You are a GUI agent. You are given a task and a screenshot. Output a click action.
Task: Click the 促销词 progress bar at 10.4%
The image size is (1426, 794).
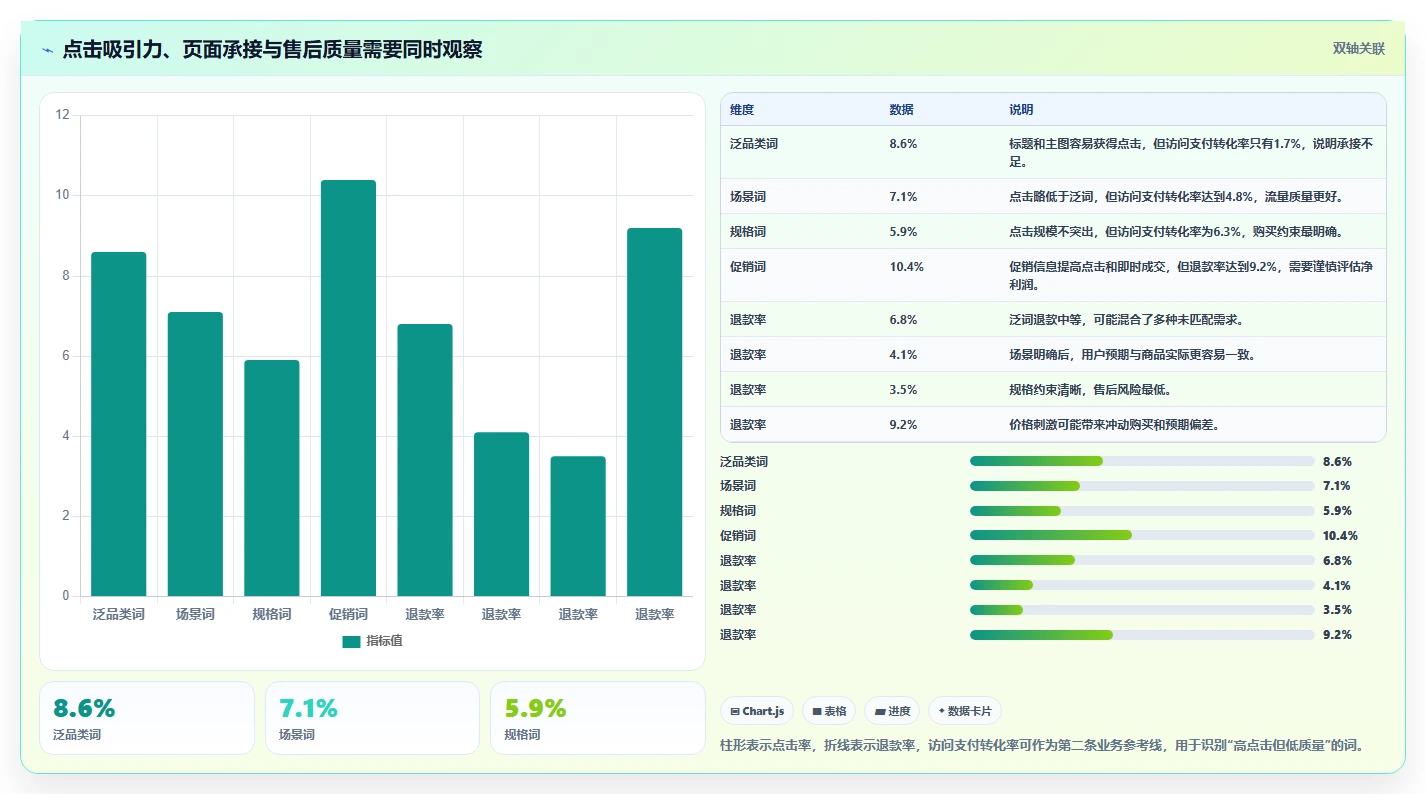pos(1142,535)
